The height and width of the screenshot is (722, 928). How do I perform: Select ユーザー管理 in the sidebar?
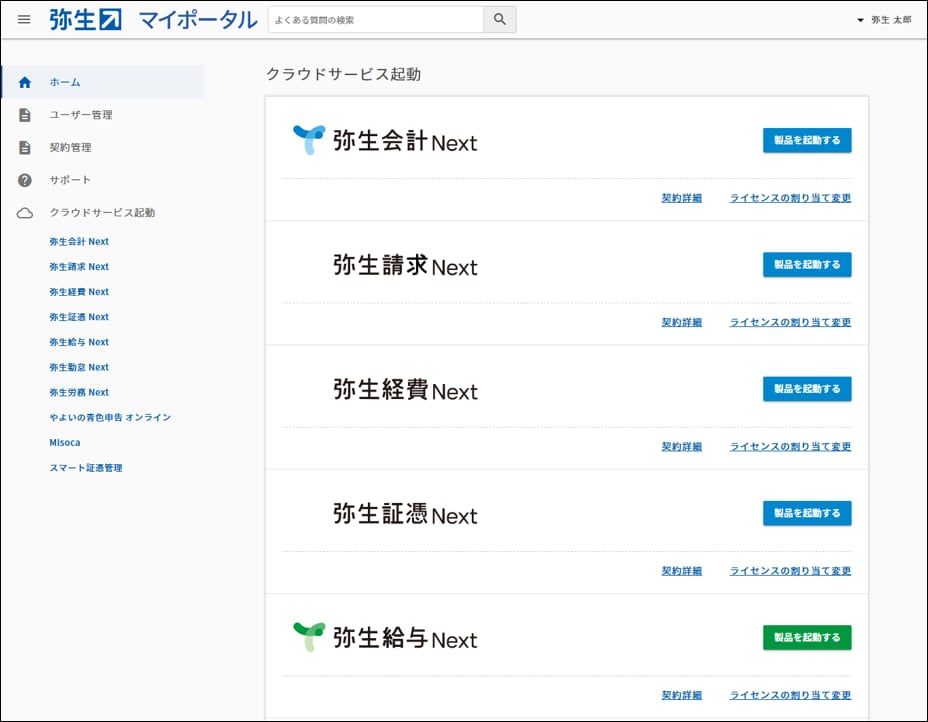pyautogui.click(x=81, y=115)
